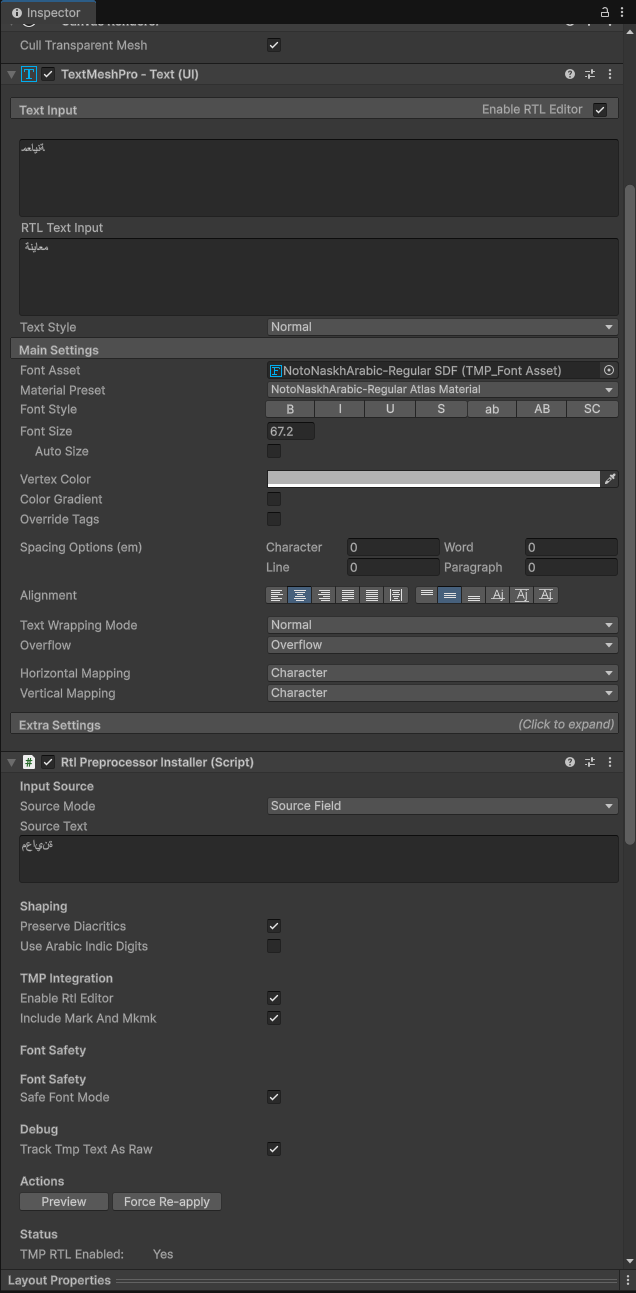
Task: Open Rtl Preprocessor Installer help reference
Action: (x=570, y=762)
